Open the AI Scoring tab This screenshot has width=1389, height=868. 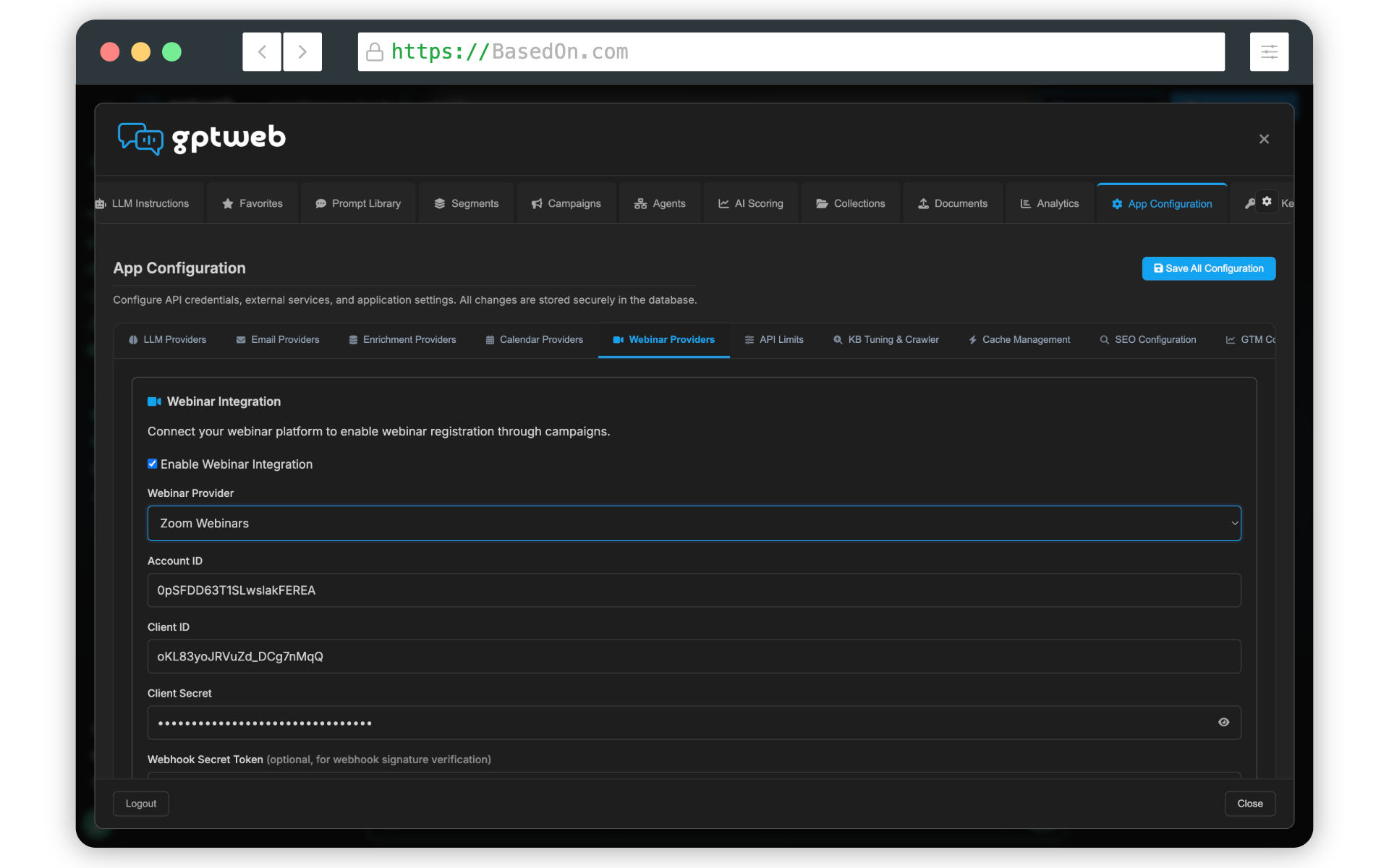(x=751, y=204)
